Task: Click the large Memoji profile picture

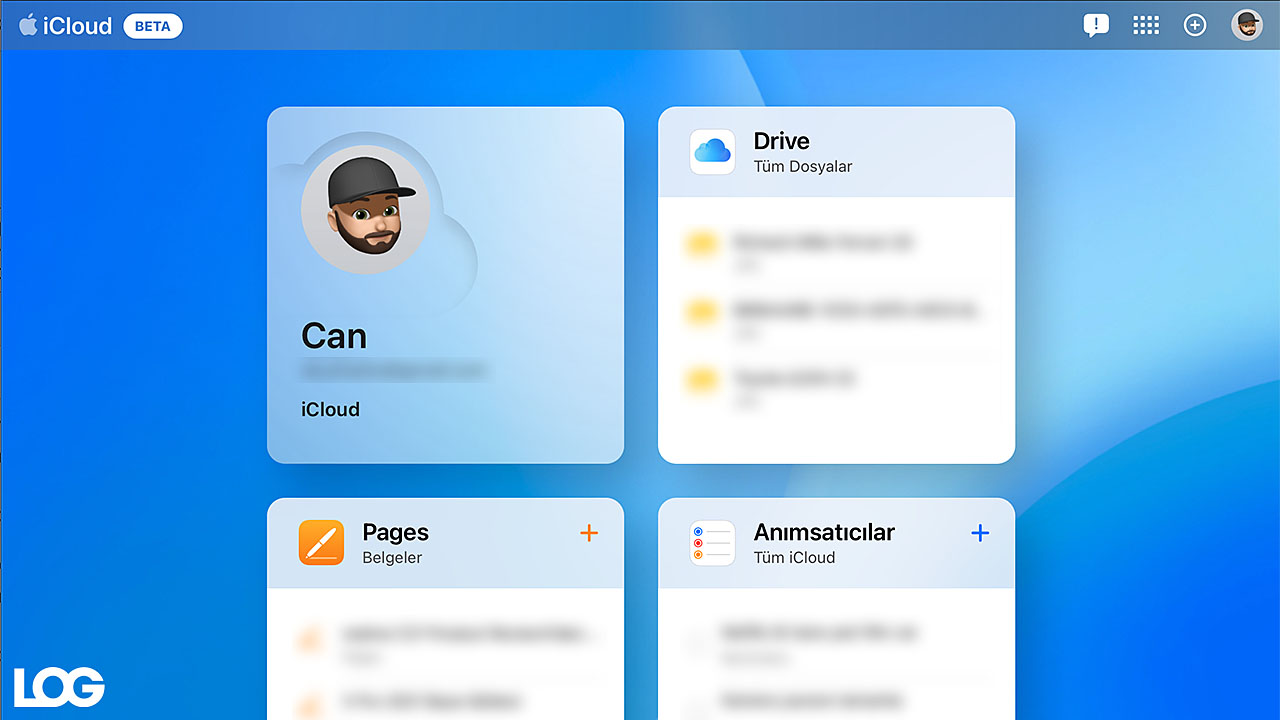Action: pyautogui.click(x=365, y=209)
